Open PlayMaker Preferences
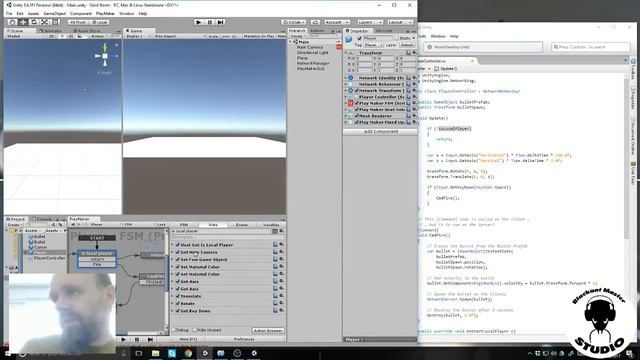 (x=244, y=339)
